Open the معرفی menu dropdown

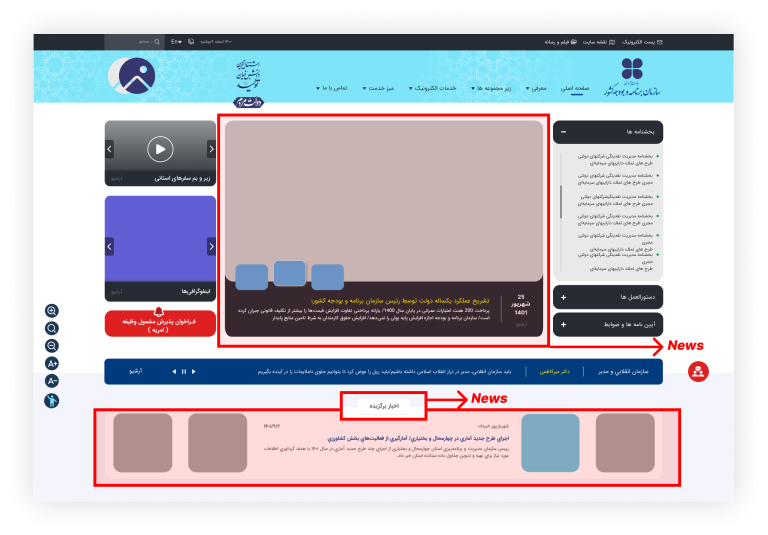point(535,88)
